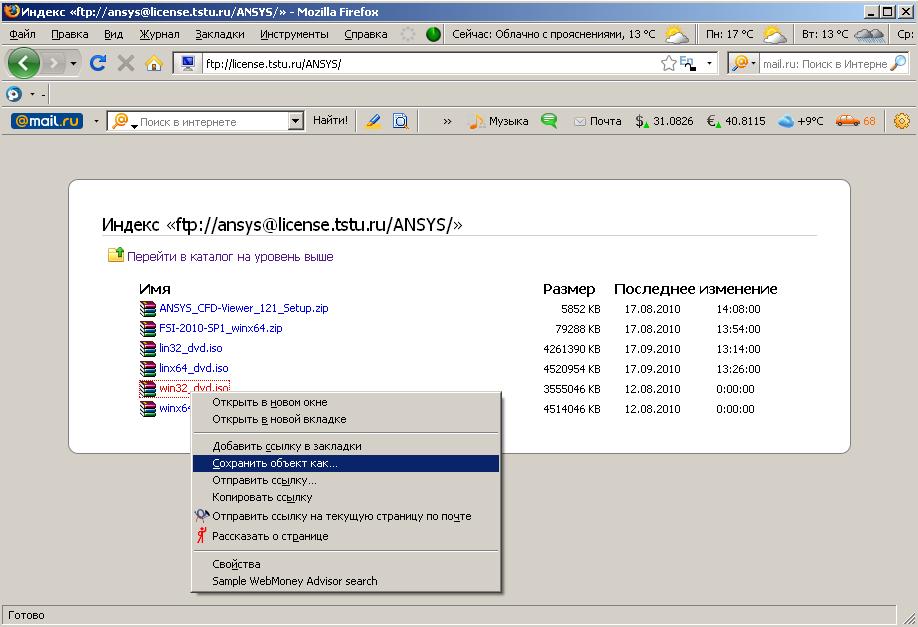Expand the address bar URL dropdown arrow
918x627 pixels.
pyautogui.click(x=709, y=63)
